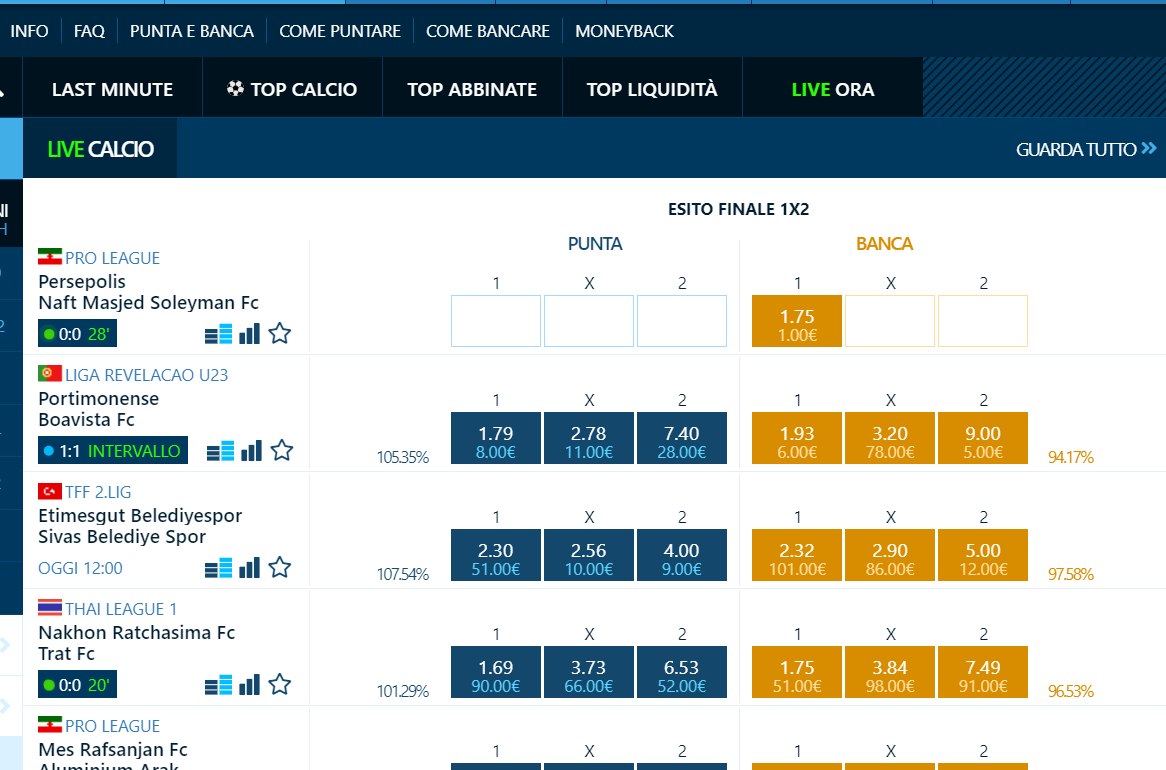Back Trat Fc at 6.53
This screenshot has height=770, width=1166.
click(682, 672)
